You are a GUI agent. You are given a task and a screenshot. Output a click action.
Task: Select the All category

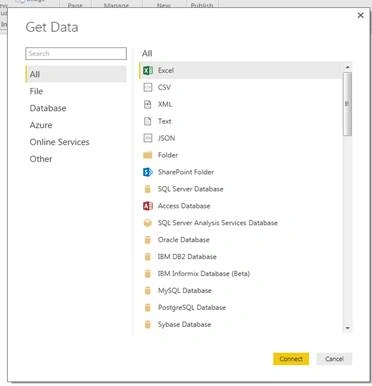[76, 74]
